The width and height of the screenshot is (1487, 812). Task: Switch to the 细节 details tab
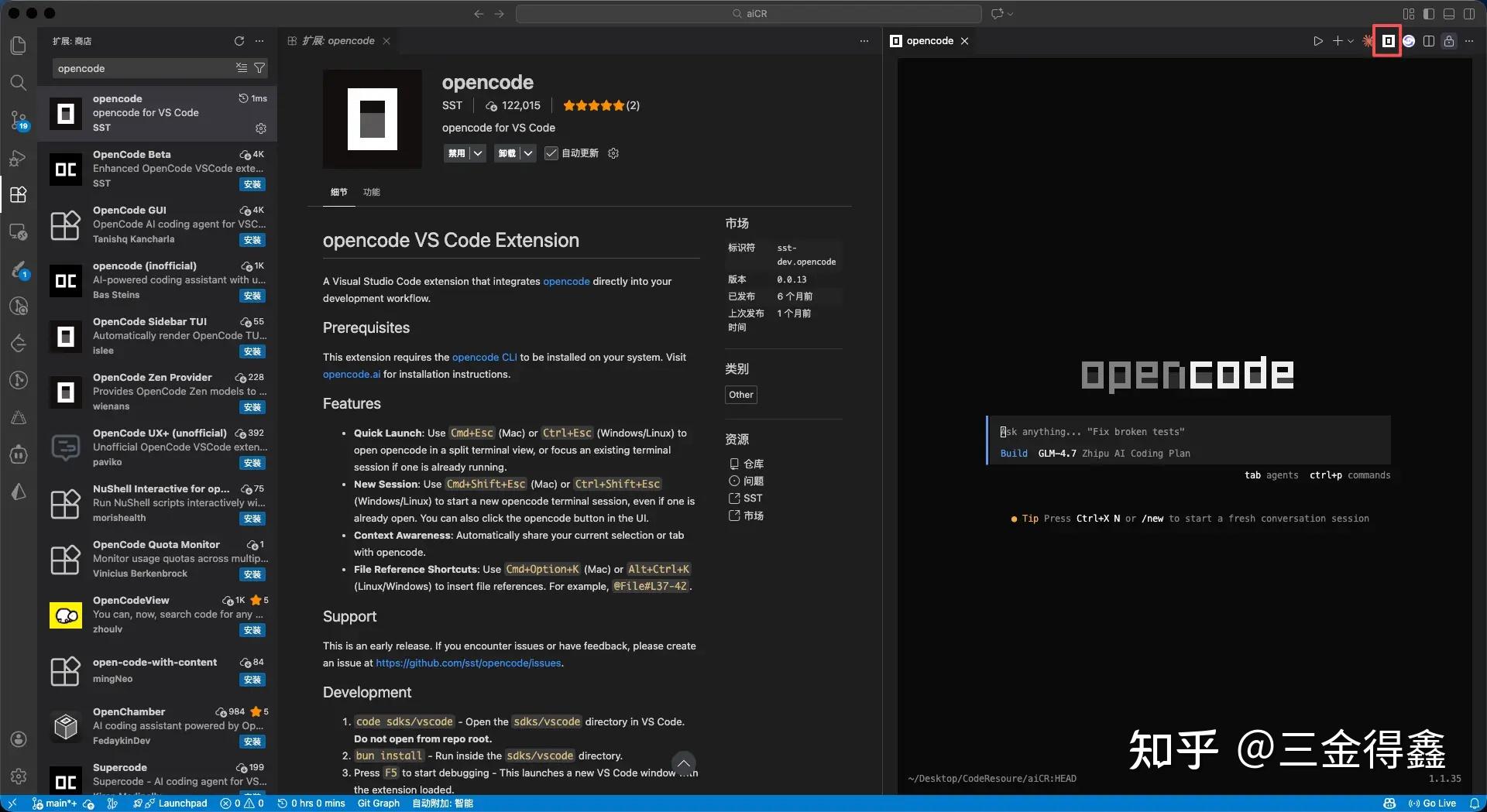(339, 192)
